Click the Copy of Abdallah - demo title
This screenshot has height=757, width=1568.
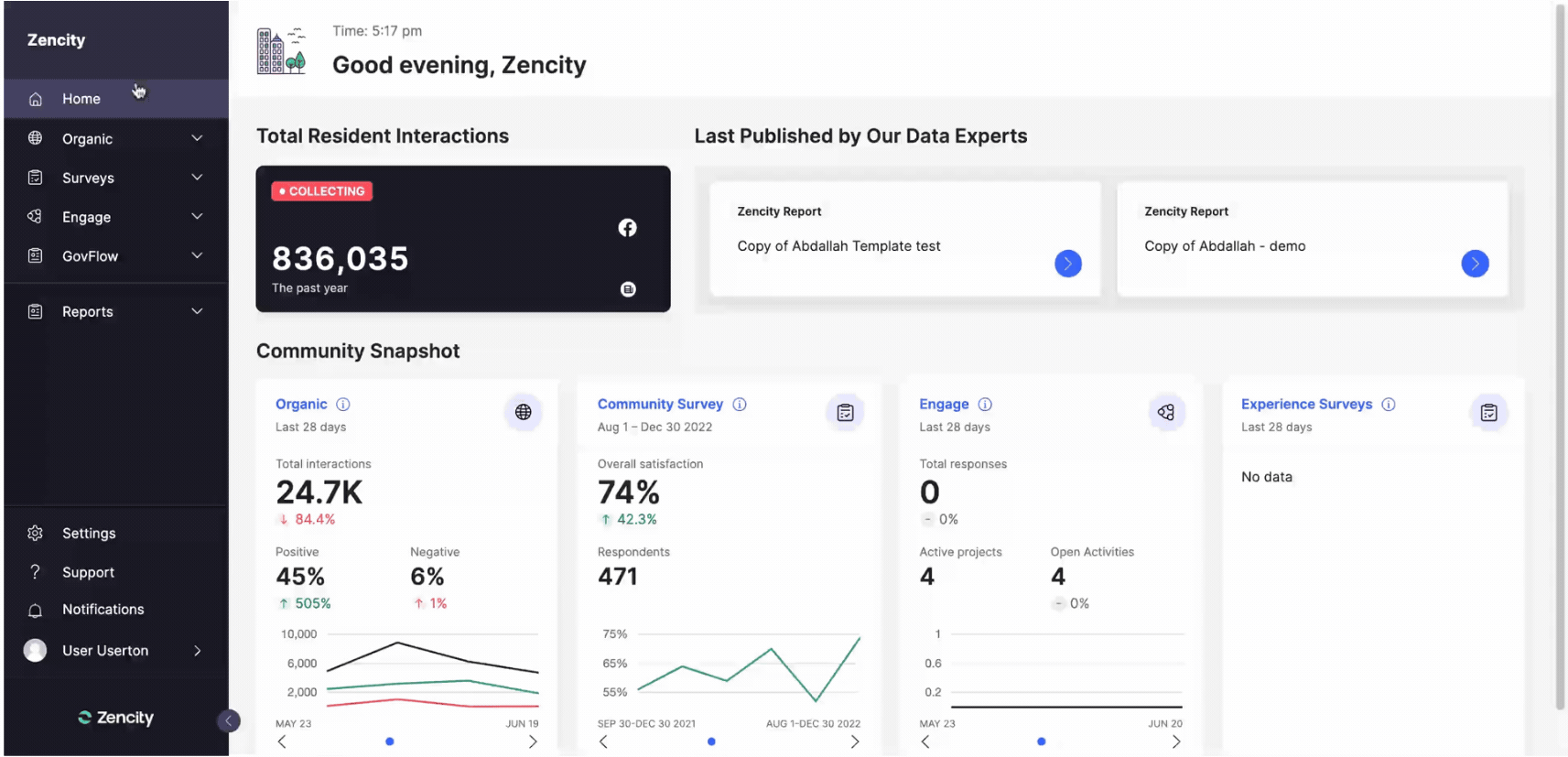tap(1225, 246)
